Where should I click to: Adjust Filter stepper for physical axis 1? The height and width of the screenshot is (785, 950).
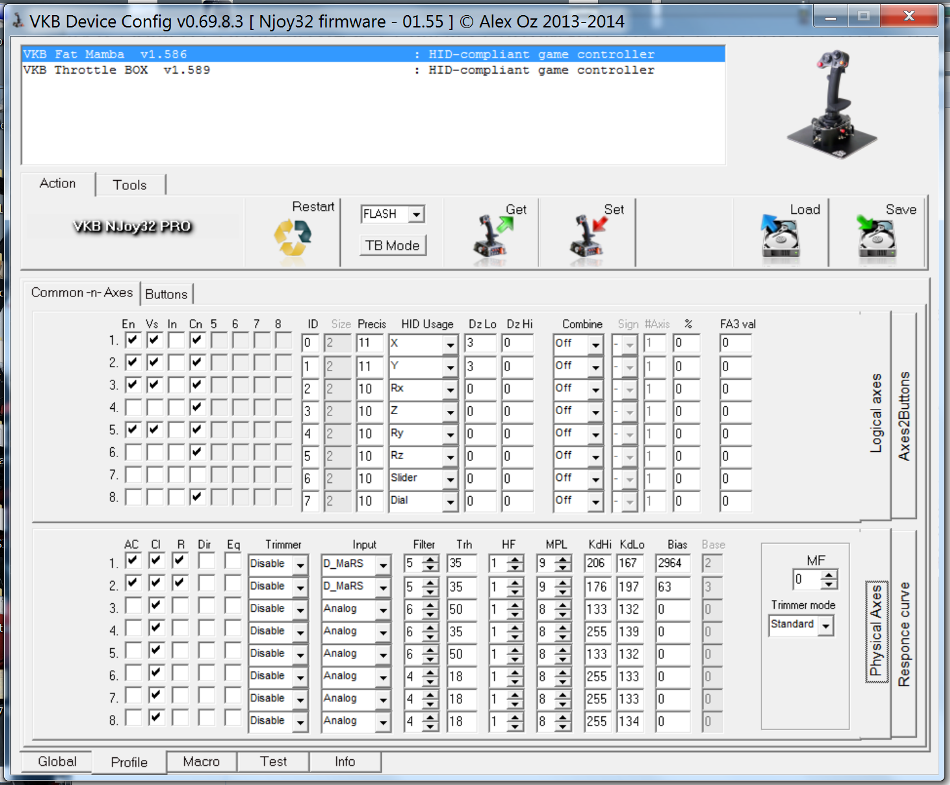(x=430, y=564)
